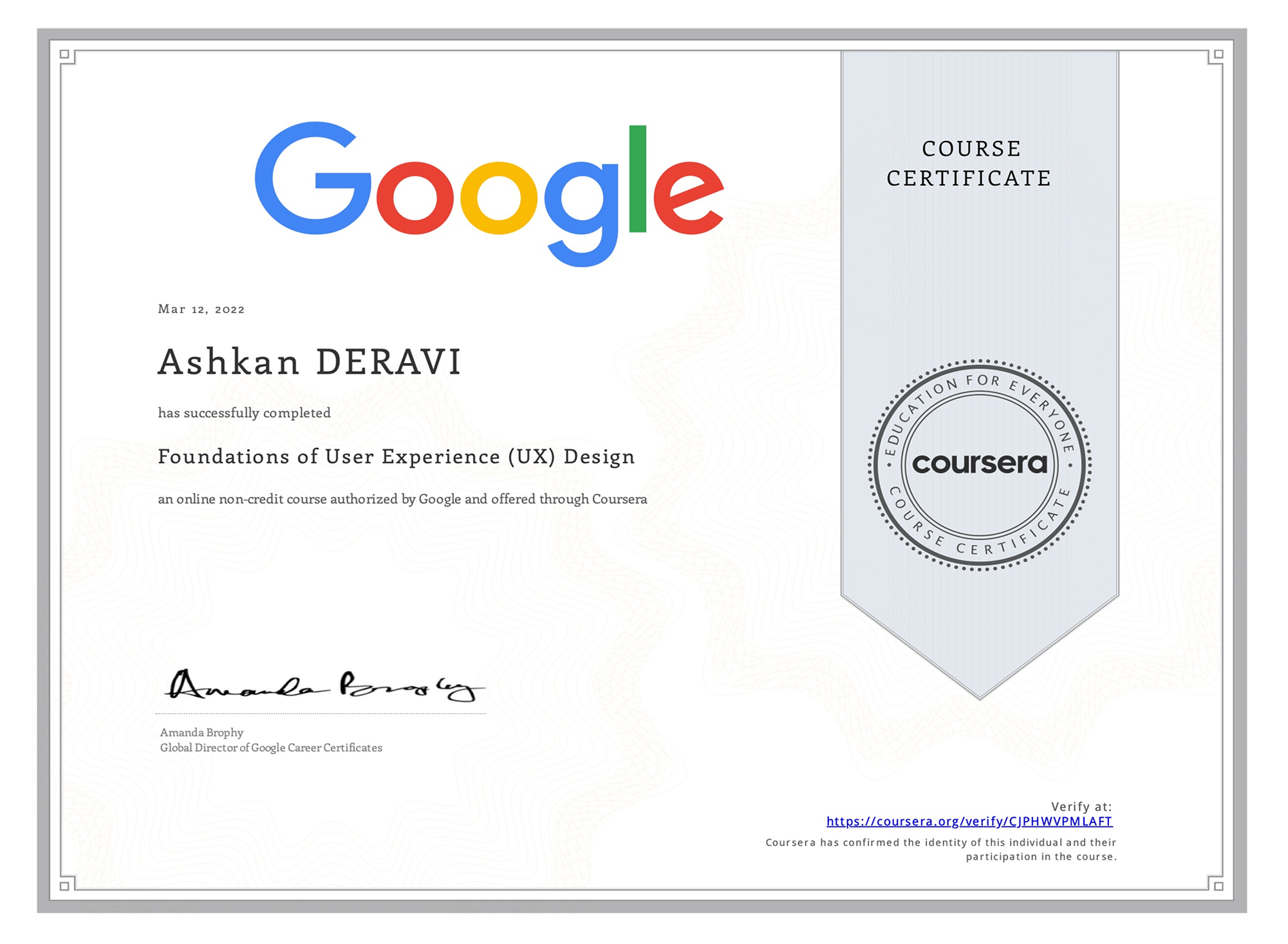Click the Amanda Brophy signature
This screenshot has height=944, width=1288.
pos(324,687)
